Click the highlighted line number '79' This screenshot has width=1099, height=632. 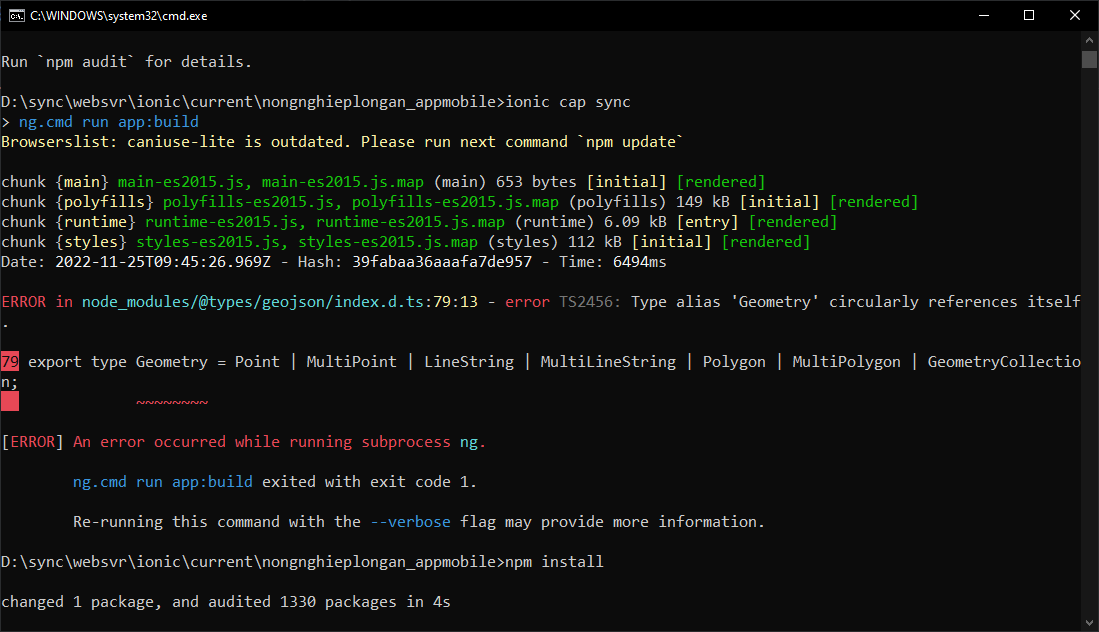click(x=10, y=362)
